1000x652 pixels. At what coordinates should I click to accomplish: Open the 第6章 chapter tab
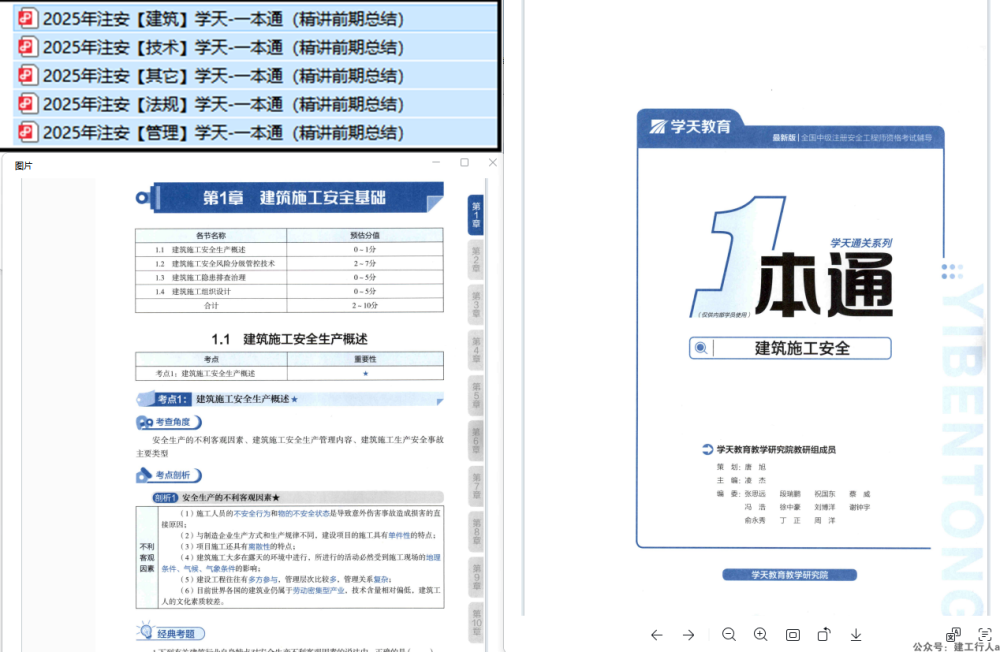(476, 441)
